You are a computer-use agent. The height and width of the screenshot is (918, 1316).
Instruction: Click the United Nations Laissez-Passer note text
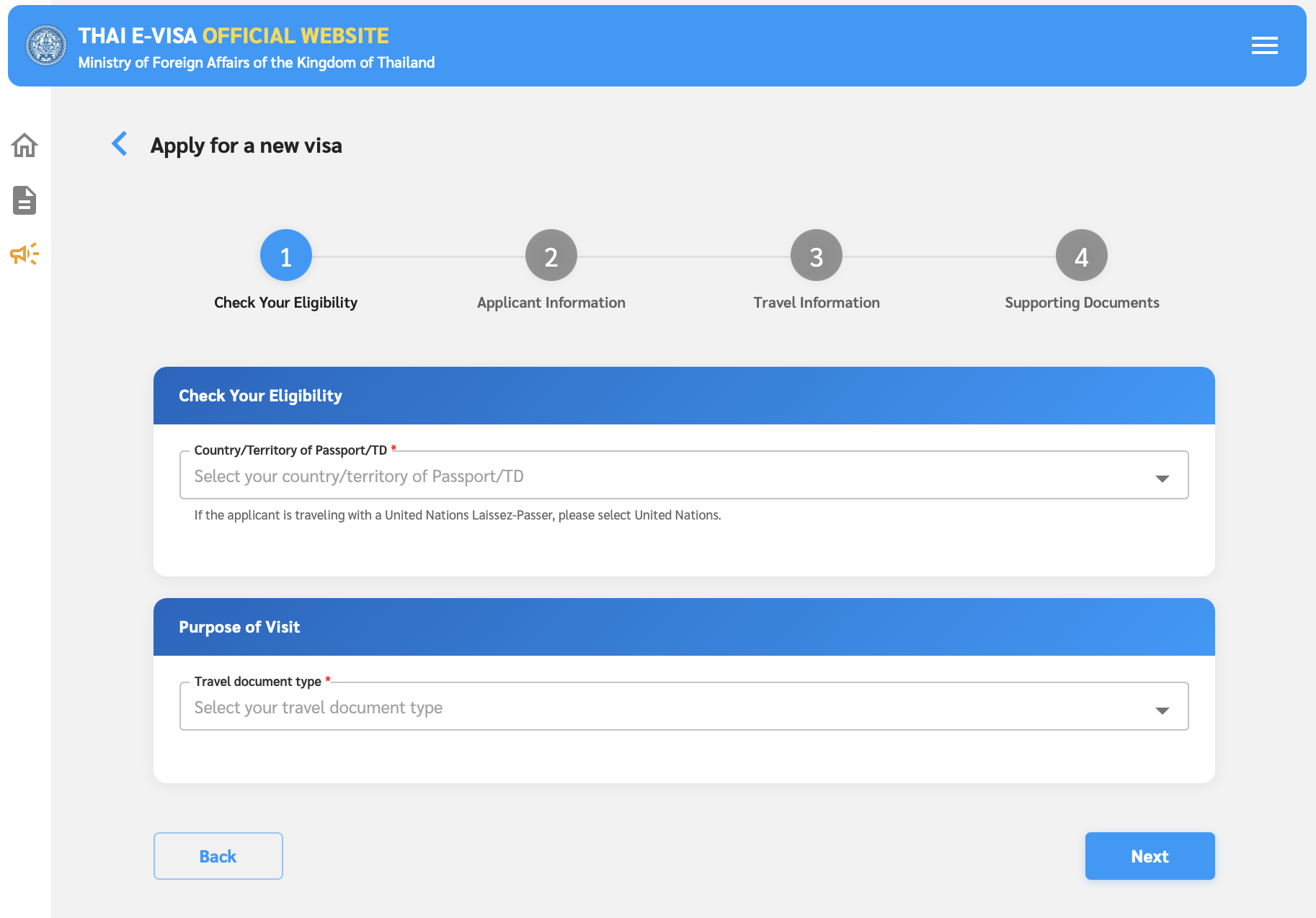click(458, 515)
